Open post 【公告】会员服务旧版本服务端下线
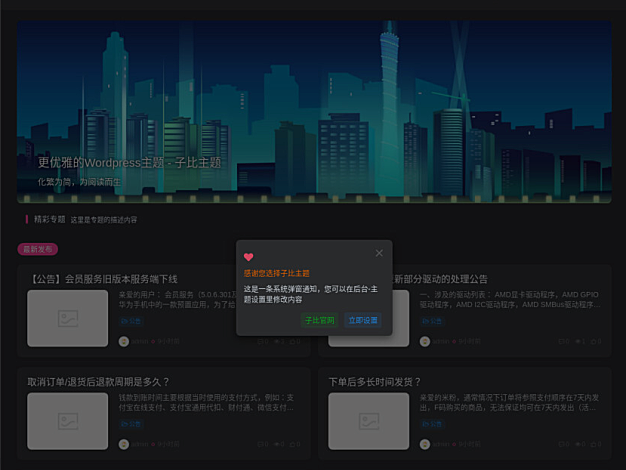 coord(105,279)
